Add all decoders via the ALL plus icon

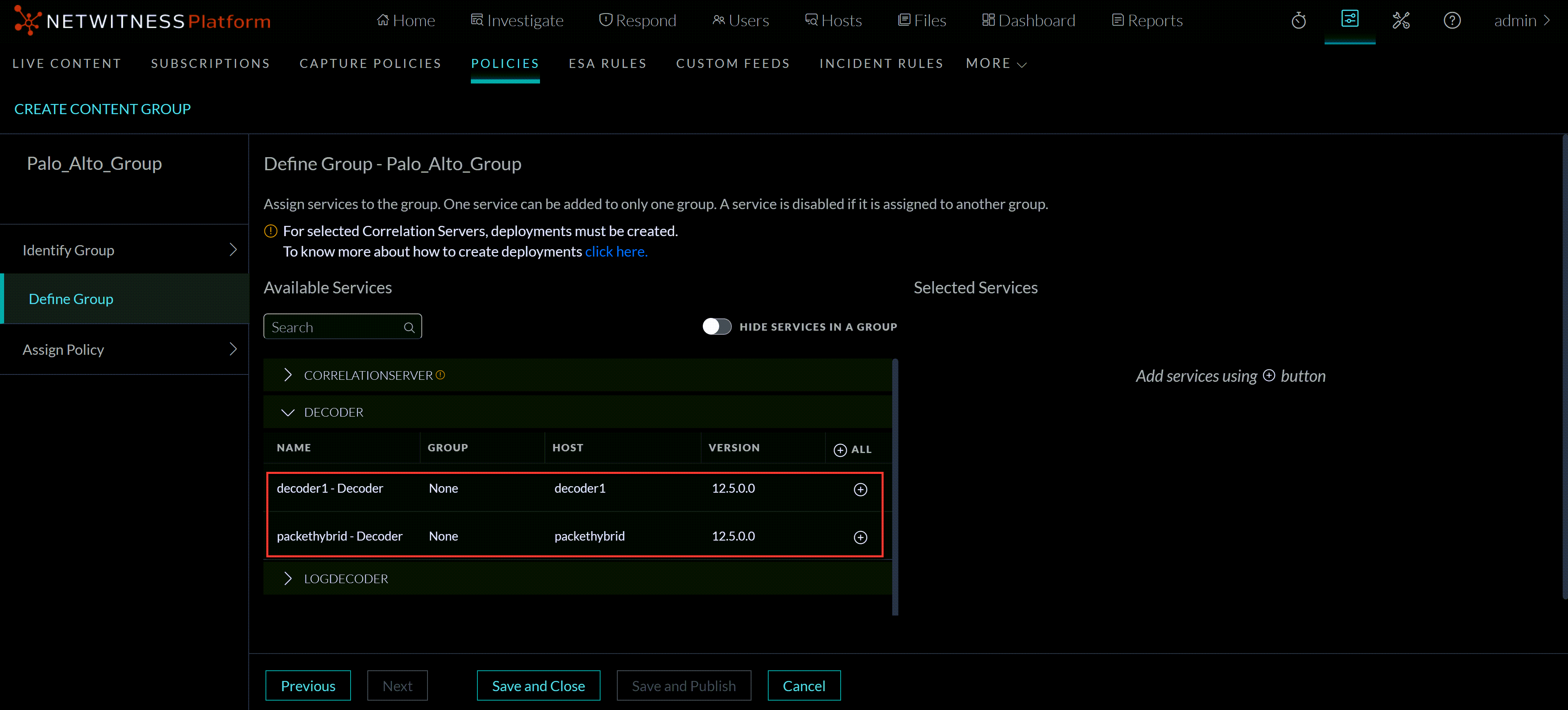click(x=841, y=449)
